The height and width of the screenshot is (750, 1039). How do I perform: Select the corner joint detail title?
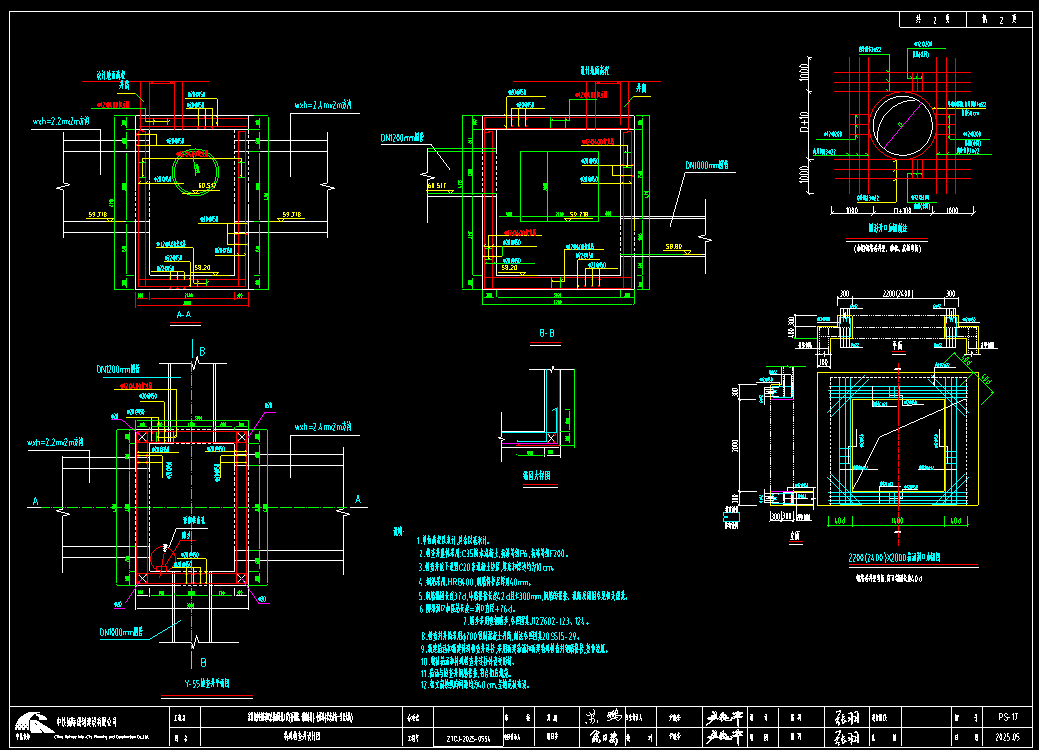pyautogui.click(x=537, y=476)
